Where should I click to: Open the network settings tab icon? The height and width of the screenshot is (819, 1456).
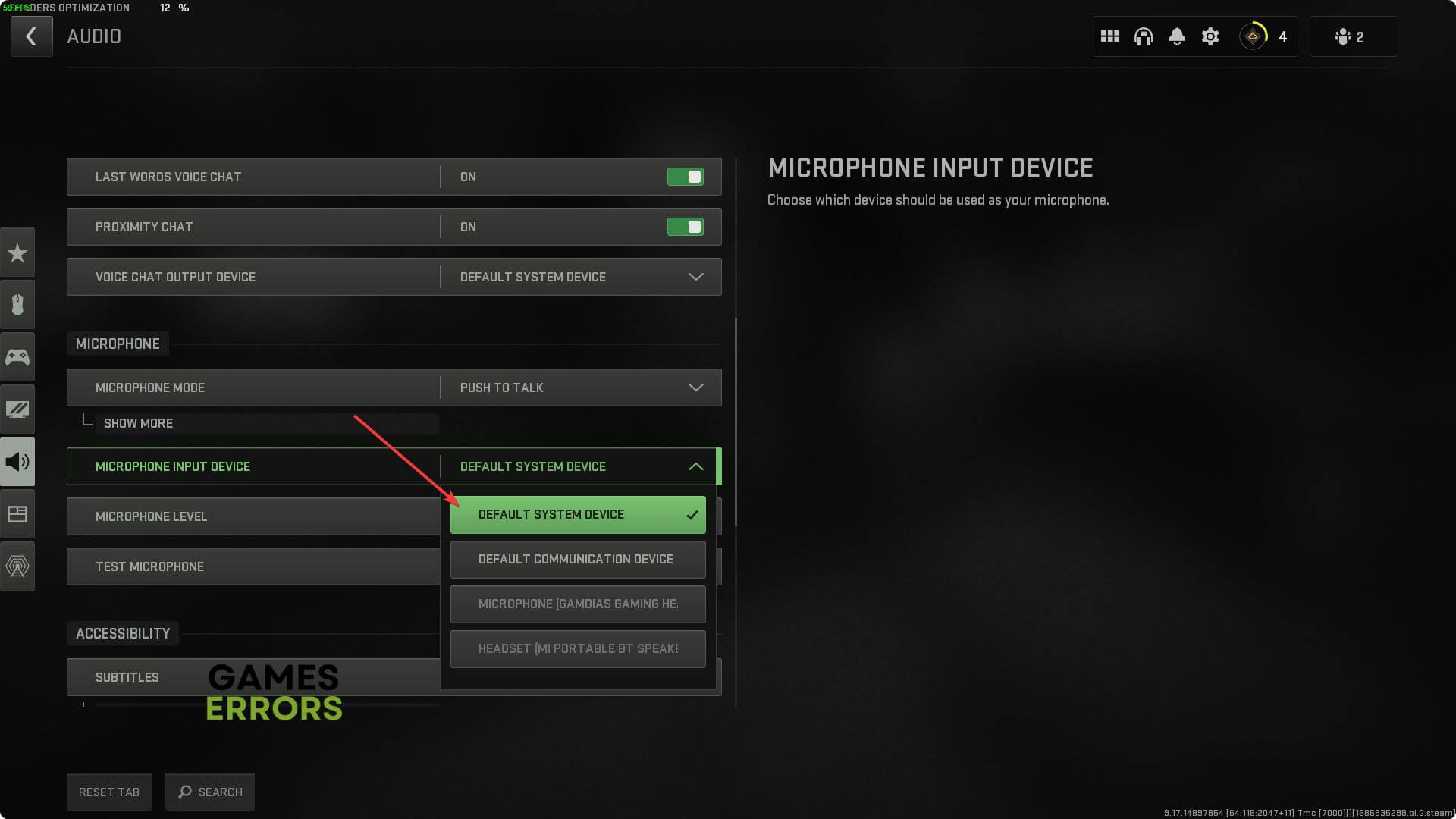point(17,566)
